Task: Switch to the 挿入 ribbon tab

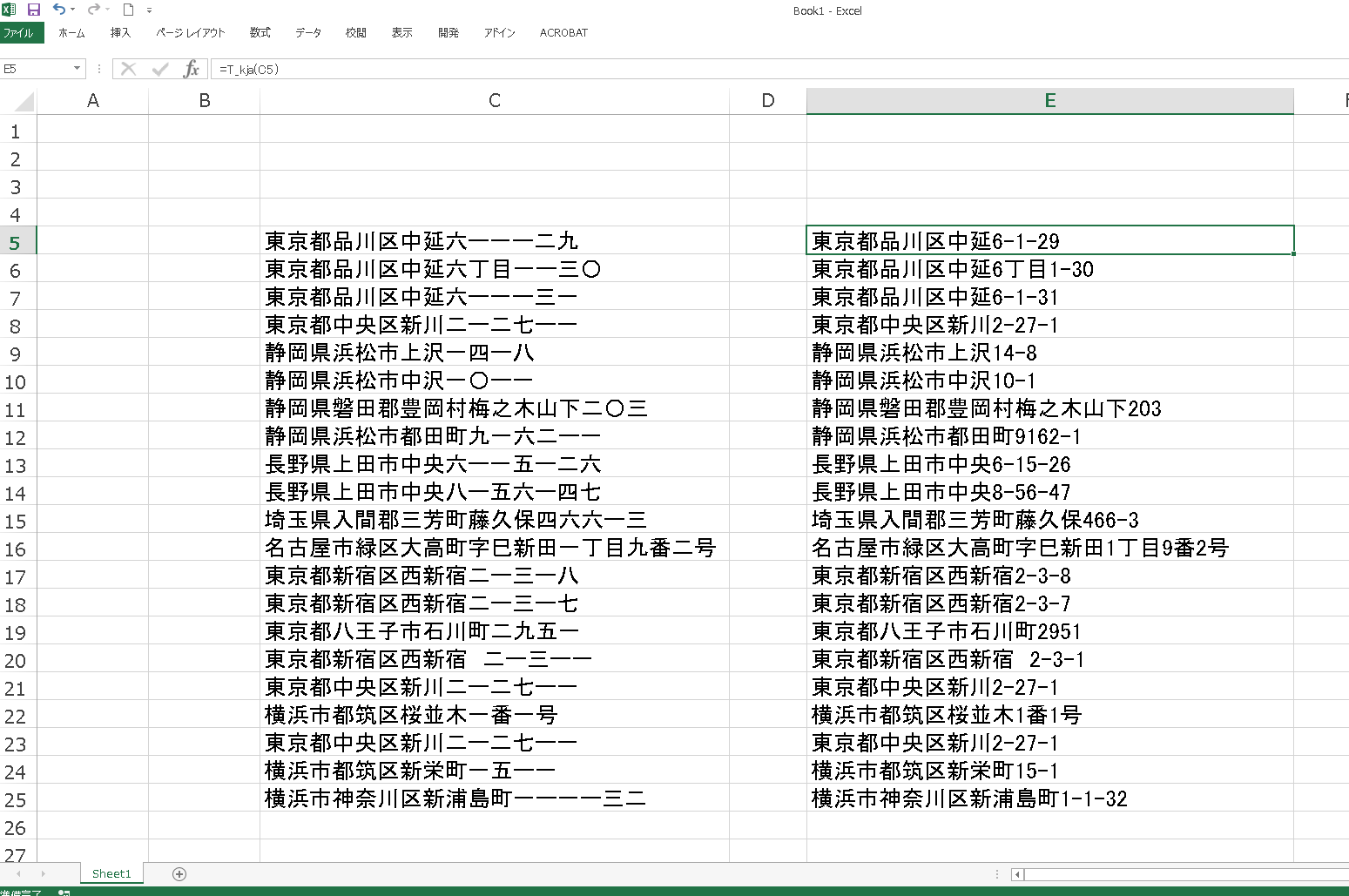Action: tap(120, 33)
